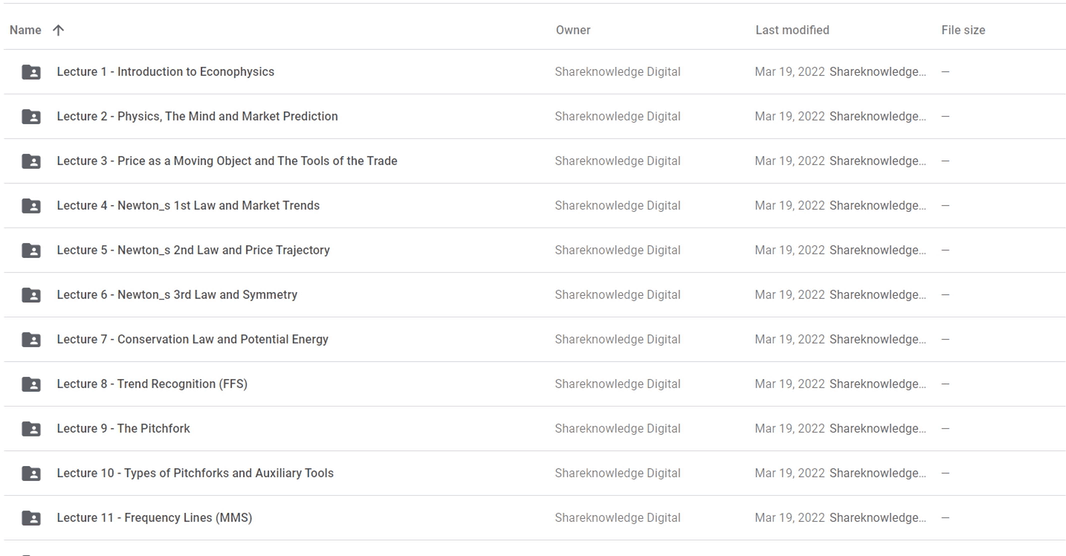Sort files by the Name column header
The image size is (1066, 556).
25,30
